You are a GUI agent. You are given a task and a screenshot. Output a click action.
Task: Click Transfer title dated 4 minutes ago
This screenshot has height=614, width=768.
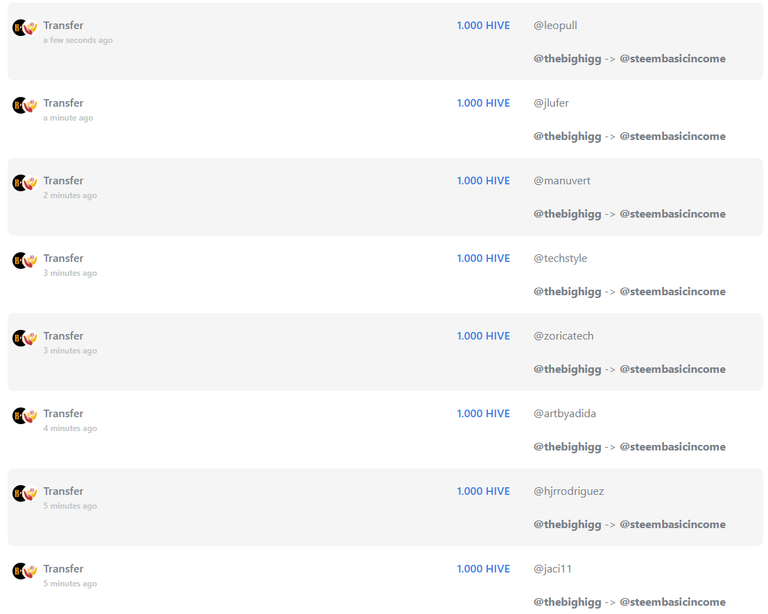coord(63,414)
